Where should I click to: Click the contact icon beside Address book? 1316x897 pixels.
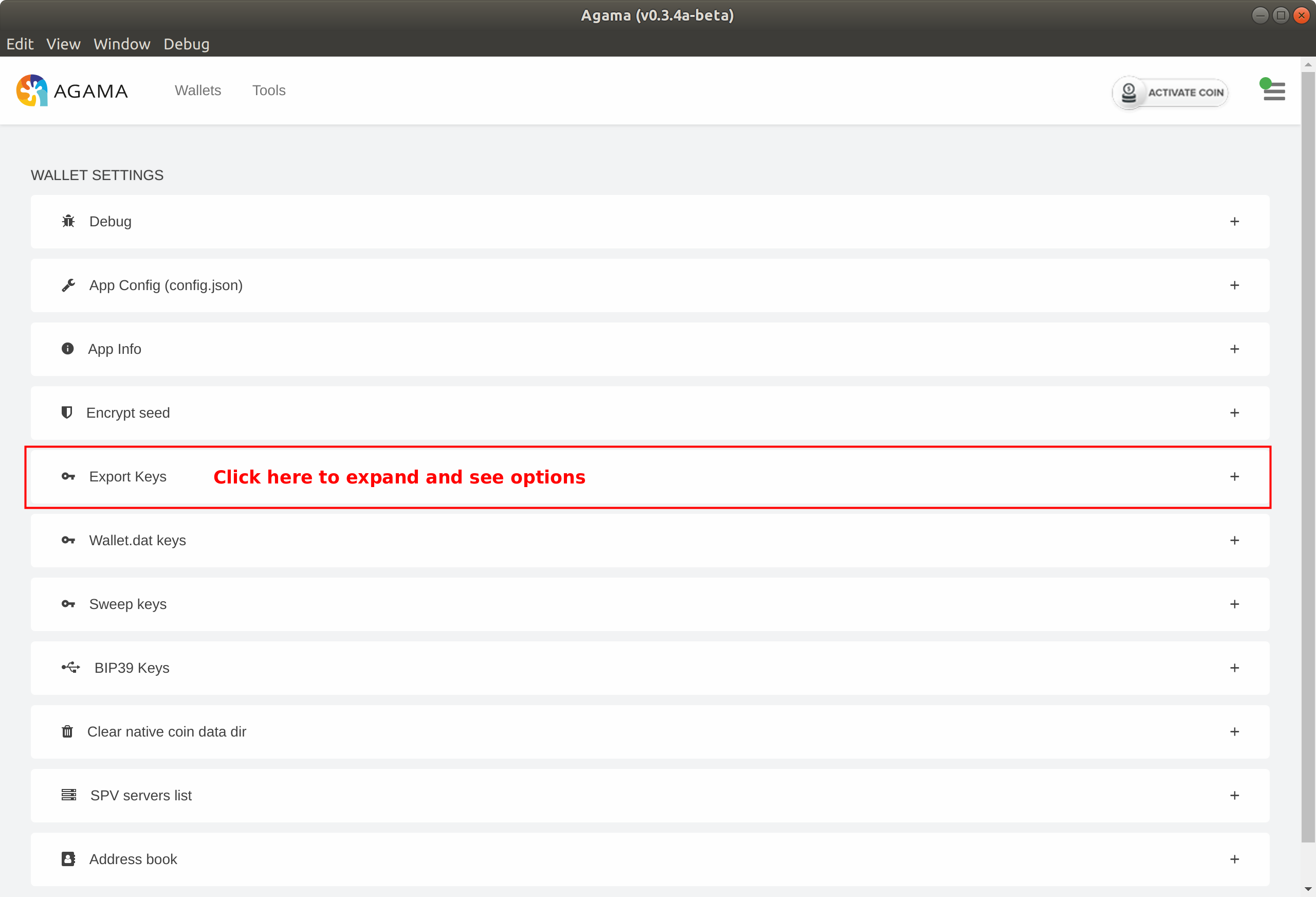68,859
